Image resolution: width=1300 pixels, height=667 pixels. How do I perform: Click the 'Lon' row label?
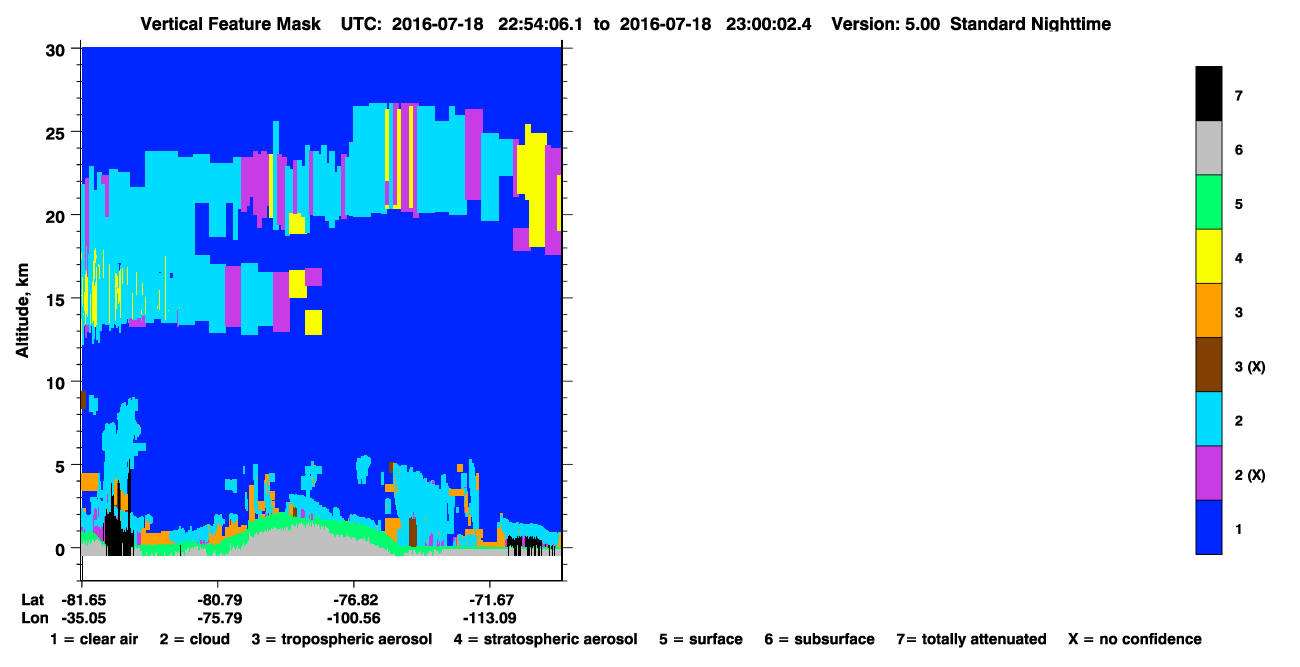(x=34, y=617)
